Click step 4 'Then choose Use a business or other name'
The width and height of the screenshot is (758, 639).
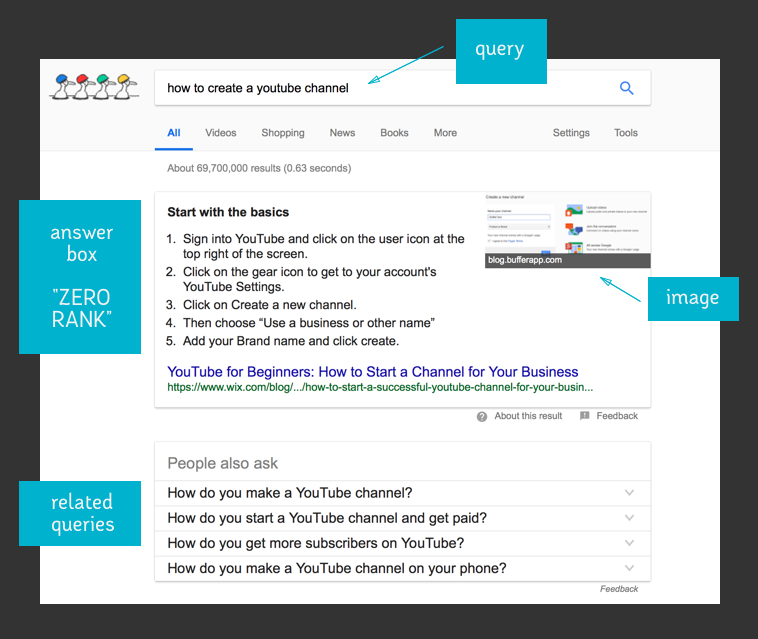click(x=309, y=323)
